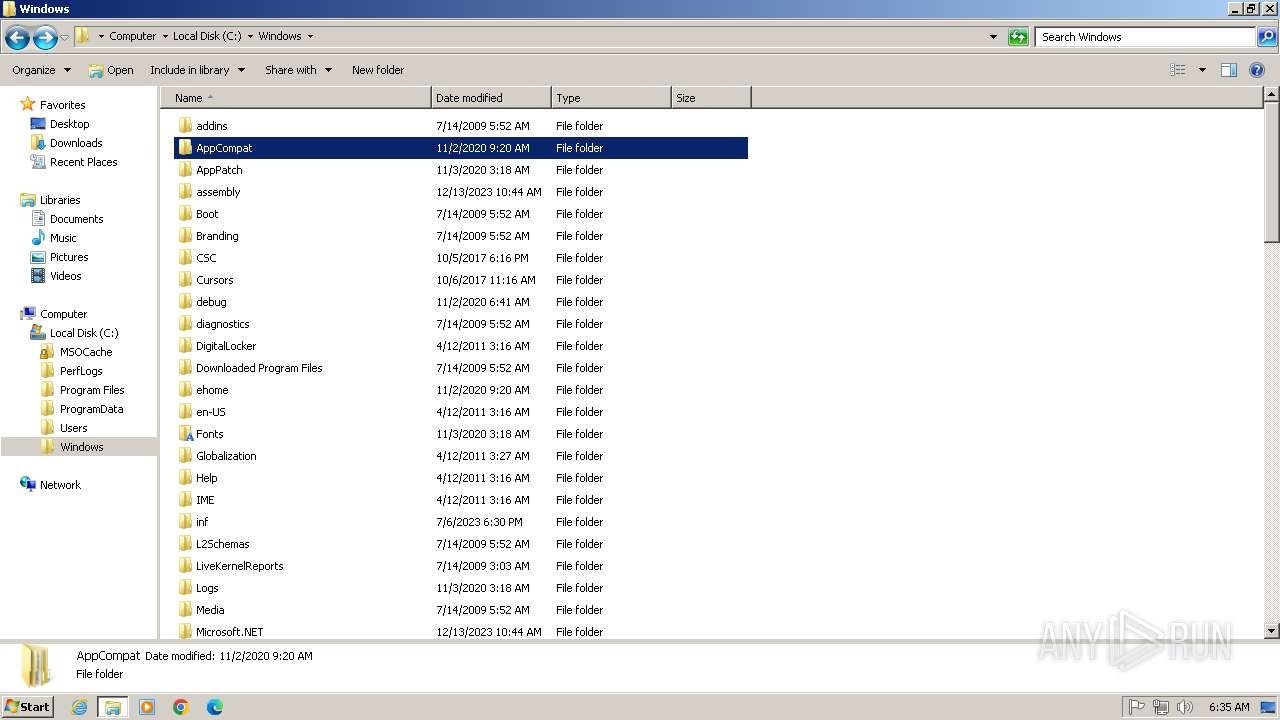Click the volume speaker tray icon
The image size is (1280, 720).
pos(1184,707)
